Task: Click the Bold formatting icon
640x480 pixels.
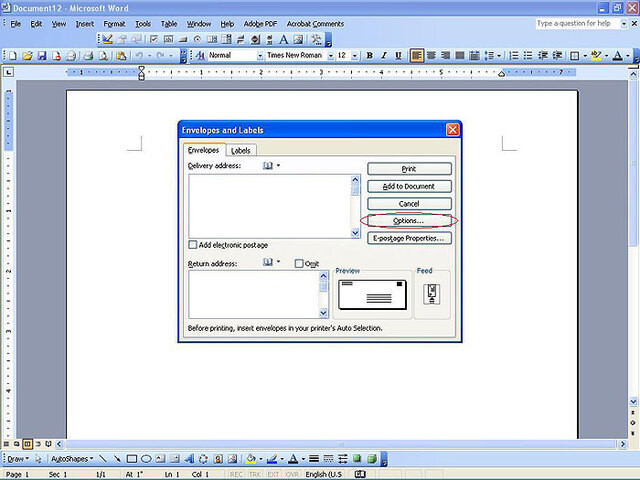Action: [369, 56]
